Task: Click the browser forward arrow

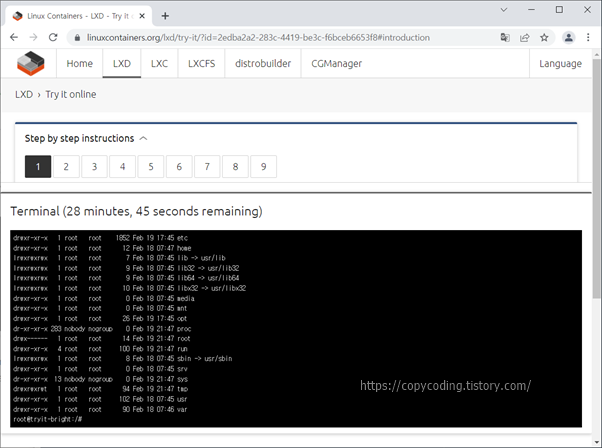Action: [33, 37]
